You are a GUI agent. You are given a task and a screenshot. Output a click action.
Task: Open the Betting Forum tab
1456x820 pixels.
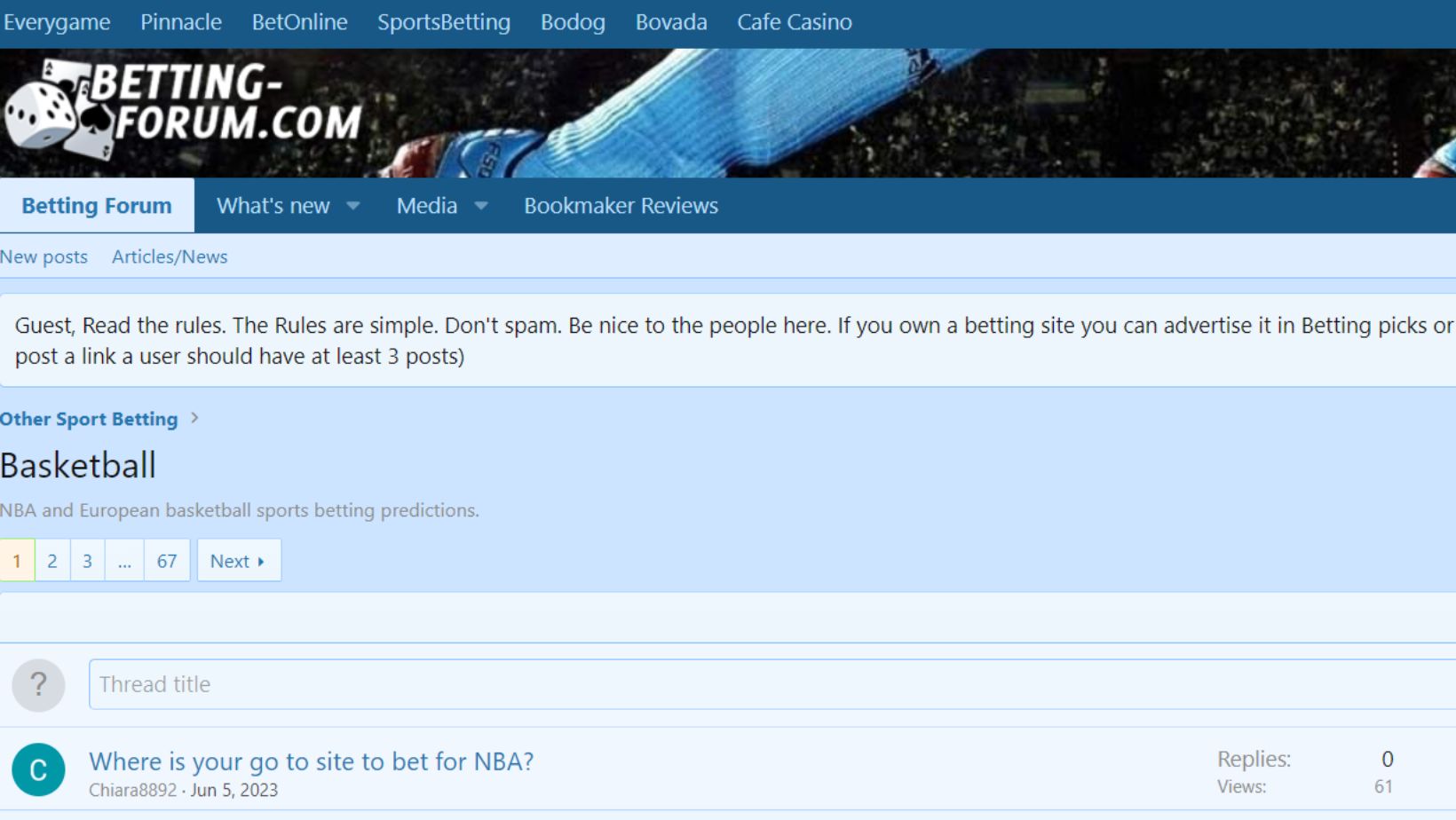click(97, 206)
